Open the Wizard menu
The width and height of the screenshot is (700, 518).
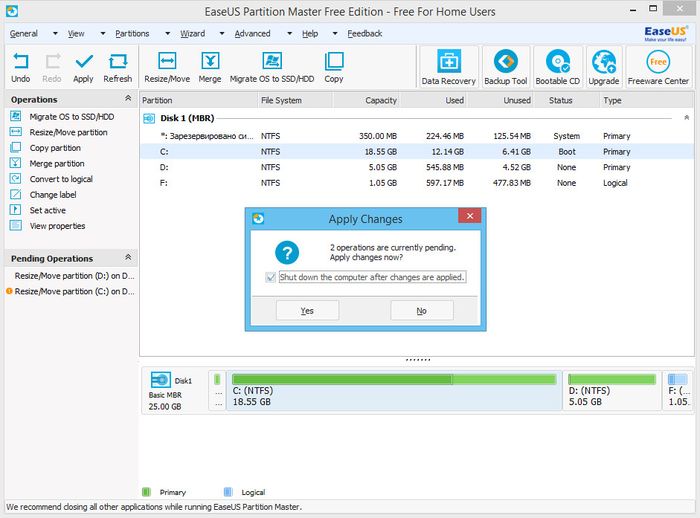[192, 33]
